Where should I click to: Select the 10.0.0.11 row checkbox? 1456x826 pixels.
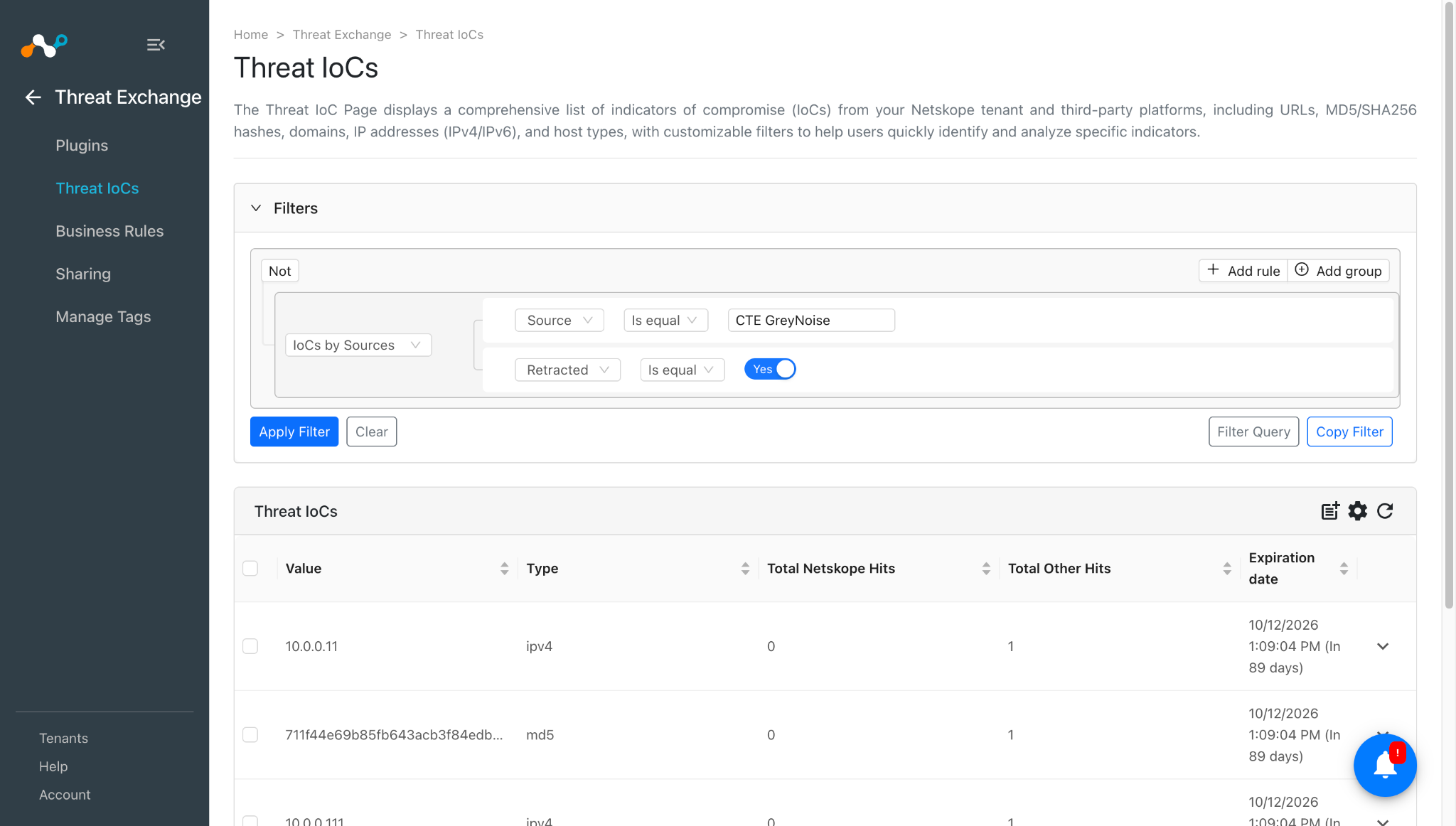[x=250, y=646]
